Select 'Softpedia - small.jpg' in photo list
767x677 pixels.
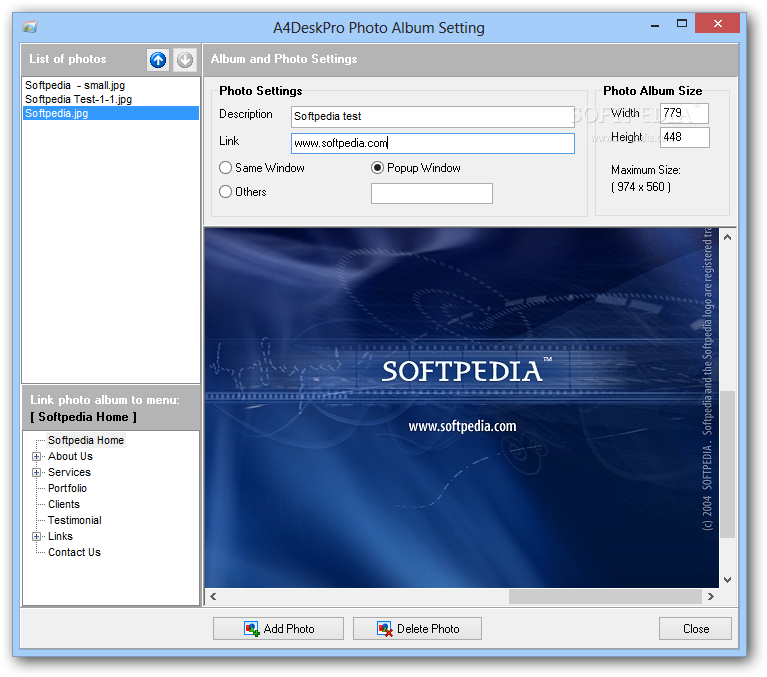(111, 85)
